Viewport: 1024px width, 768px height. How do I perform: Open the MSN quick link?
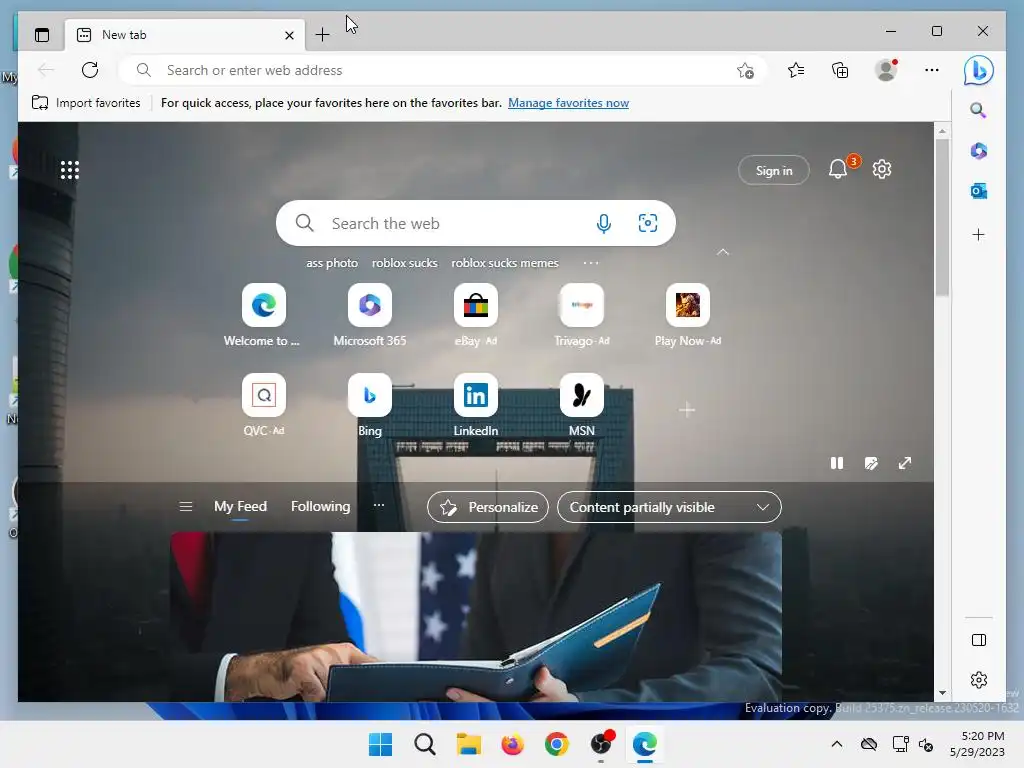(581, 406)
